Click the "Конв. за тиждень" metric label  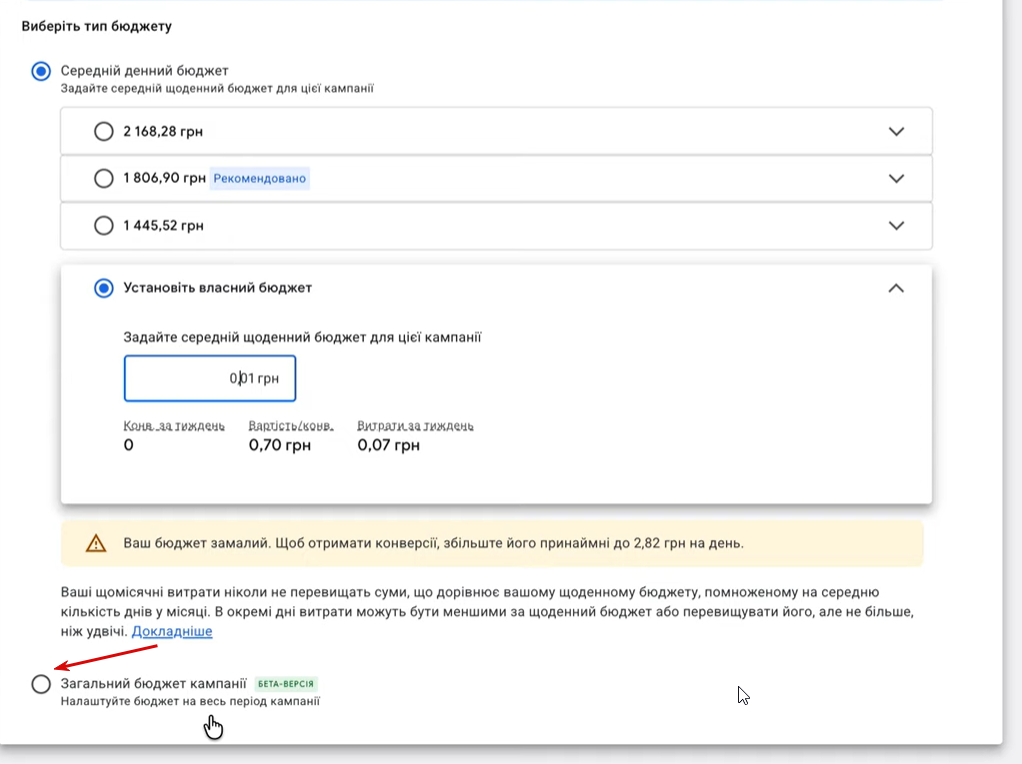174,426
